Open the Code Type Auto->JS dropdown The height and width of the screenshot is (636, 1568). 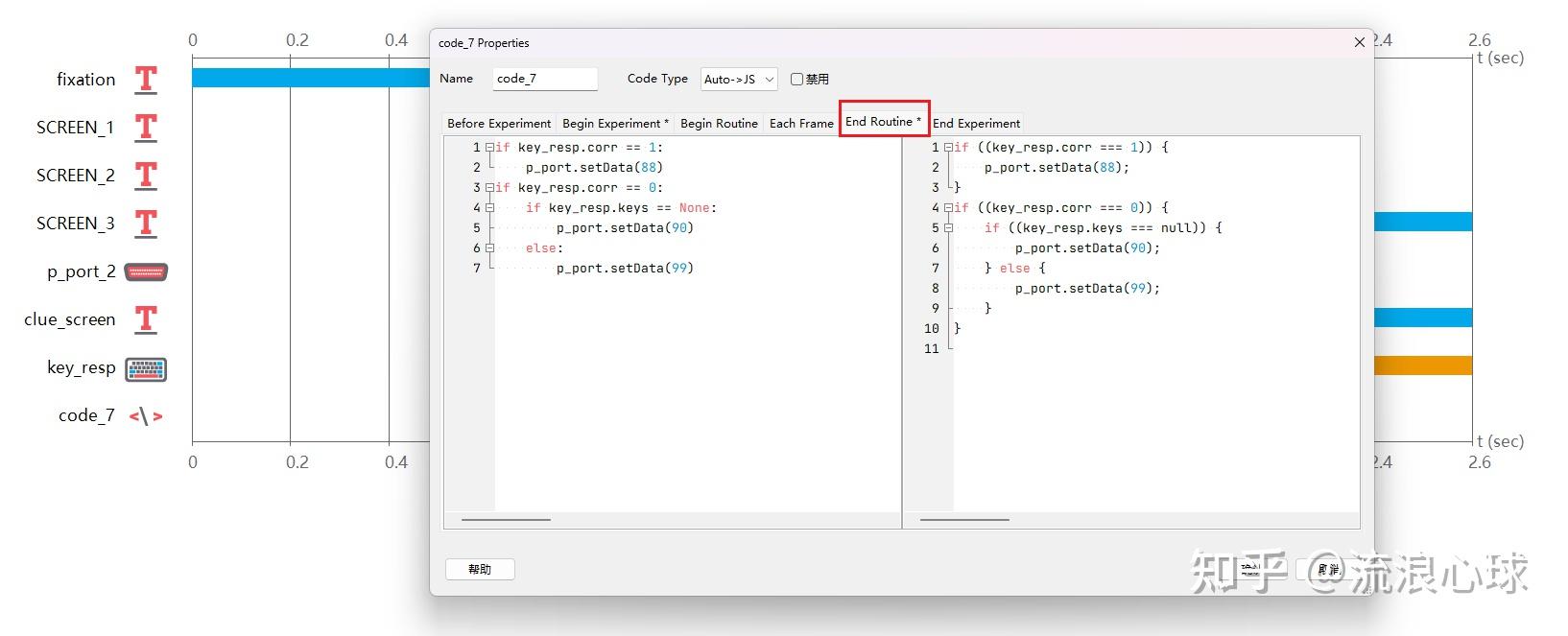(738, 79)
